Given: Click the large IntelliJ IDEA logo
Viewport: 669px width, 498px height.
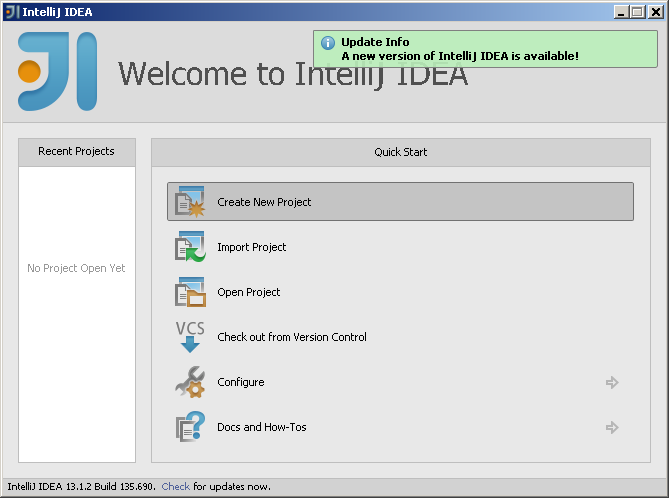Looking at the screenshot, I should [x=58, y=72].
